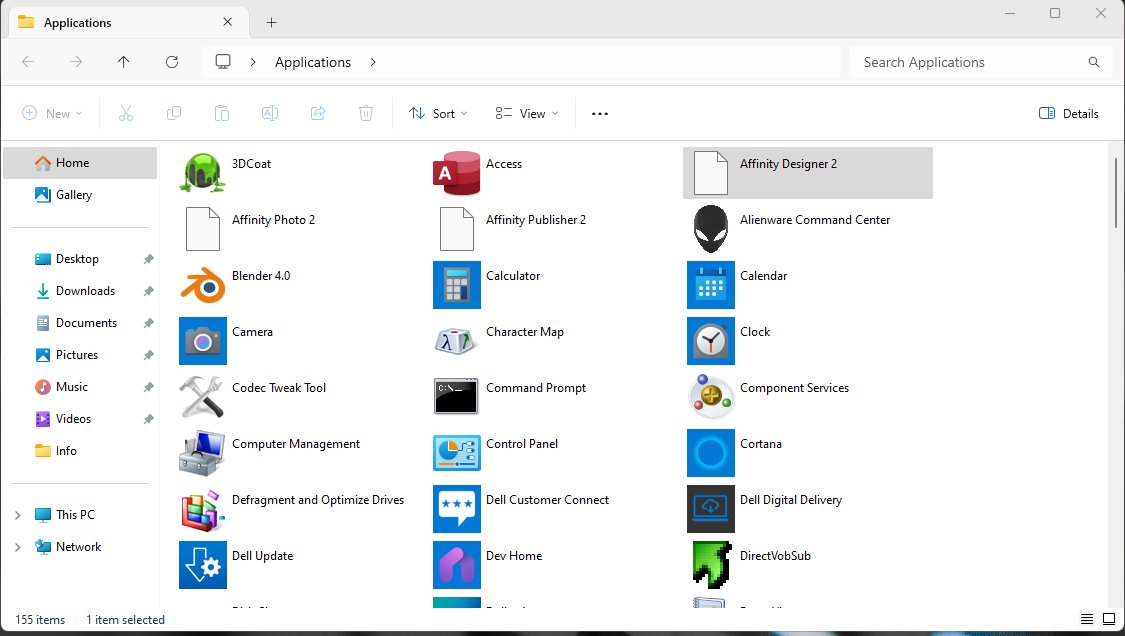Expand the Network tree node
Image resolution: width=1125 pixels, height=636 pixels.
17,547
